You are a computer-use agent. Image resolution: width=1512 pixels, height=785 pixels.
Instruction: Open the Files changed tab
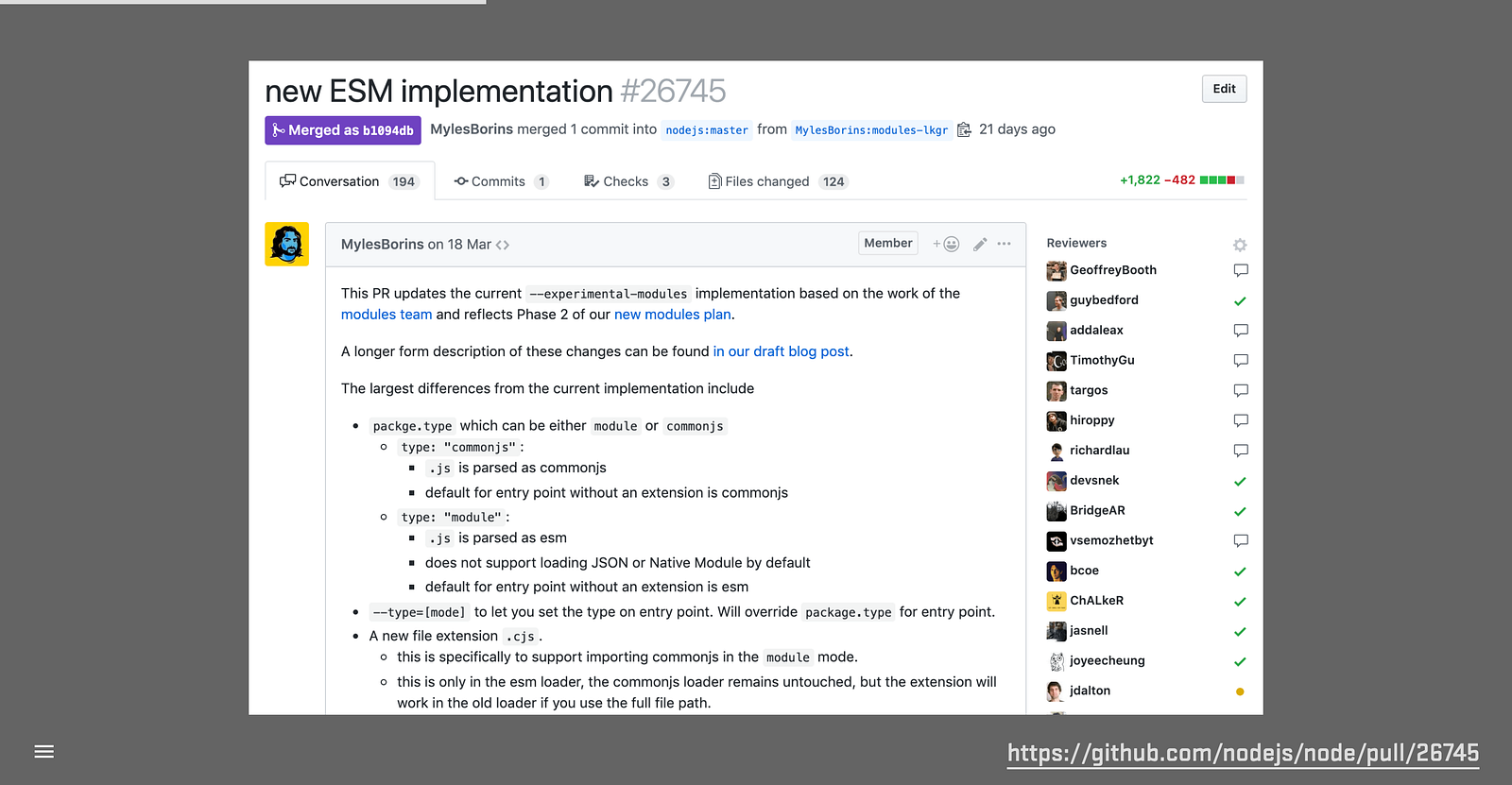pos(778,181)
